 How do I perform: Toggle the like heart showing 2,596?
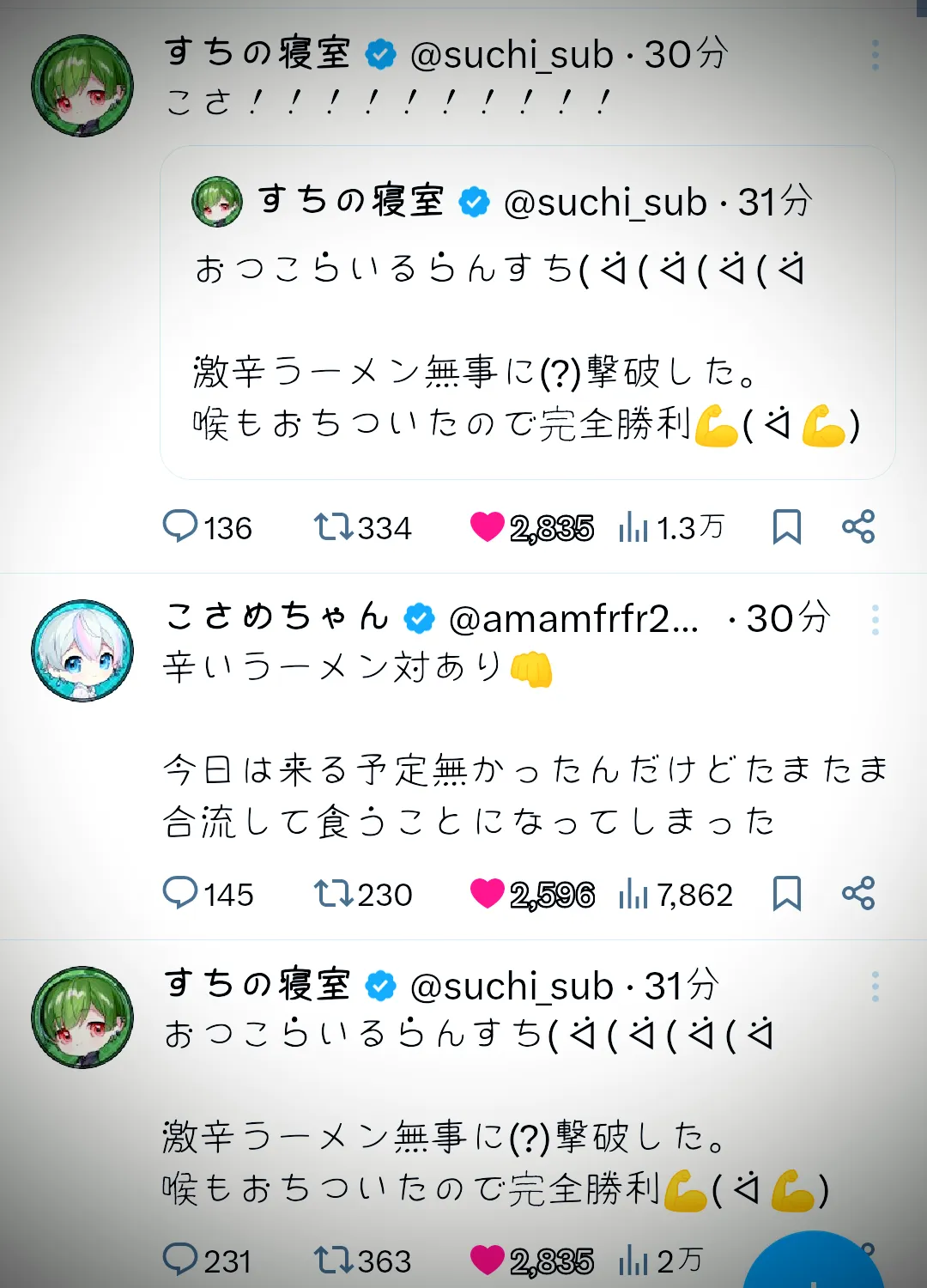point(532,894)
